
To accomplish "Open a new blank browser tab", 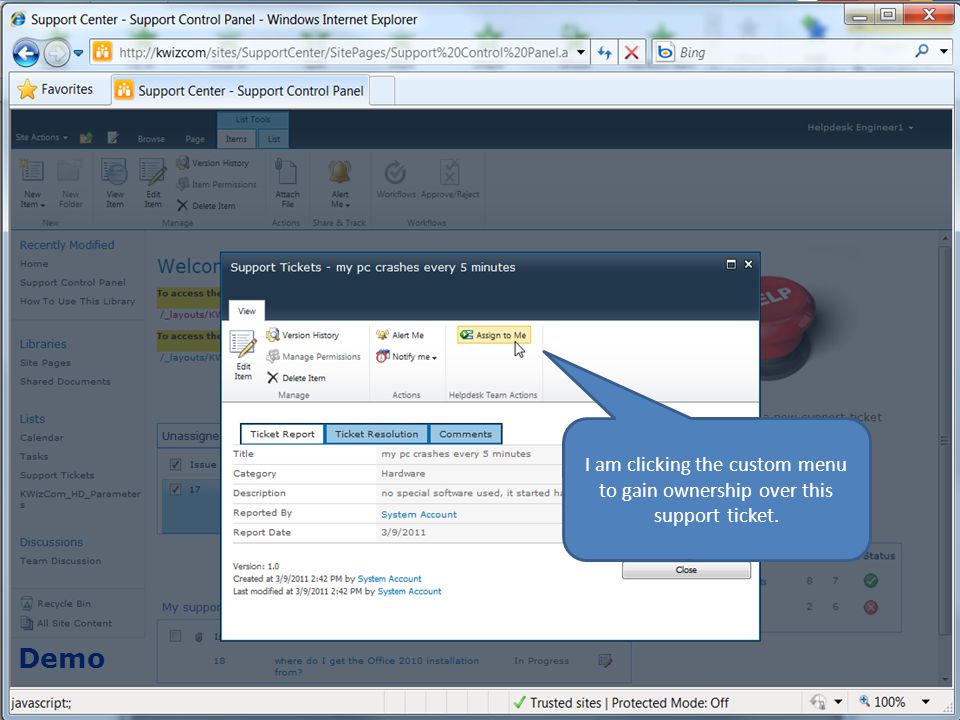I will tap(382, 91).
